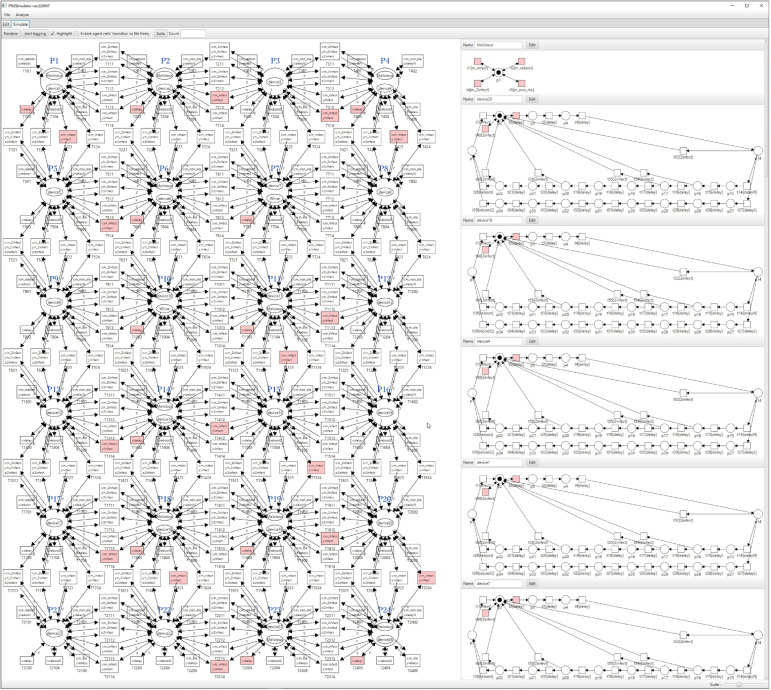Fire highlighted transition T423 below P4
This screenshot has height=690, width=771.
399,137
